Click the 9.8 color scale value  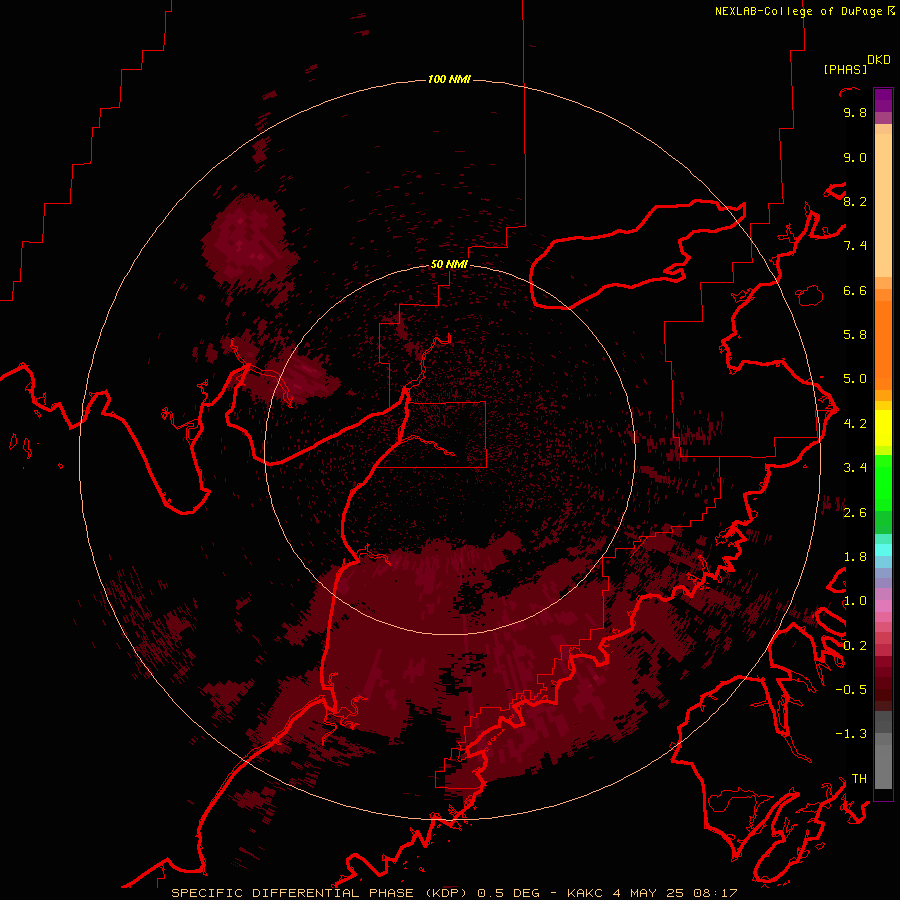(855, 112)
